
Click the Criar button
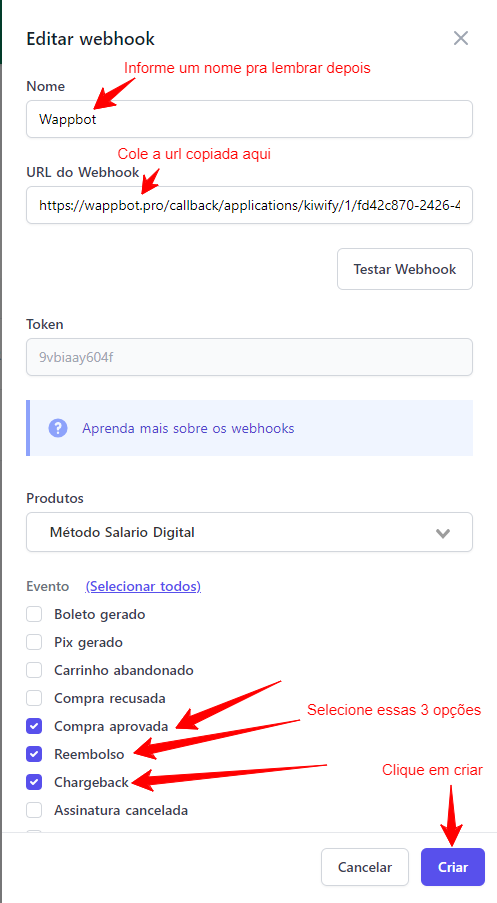pos(453,867)
